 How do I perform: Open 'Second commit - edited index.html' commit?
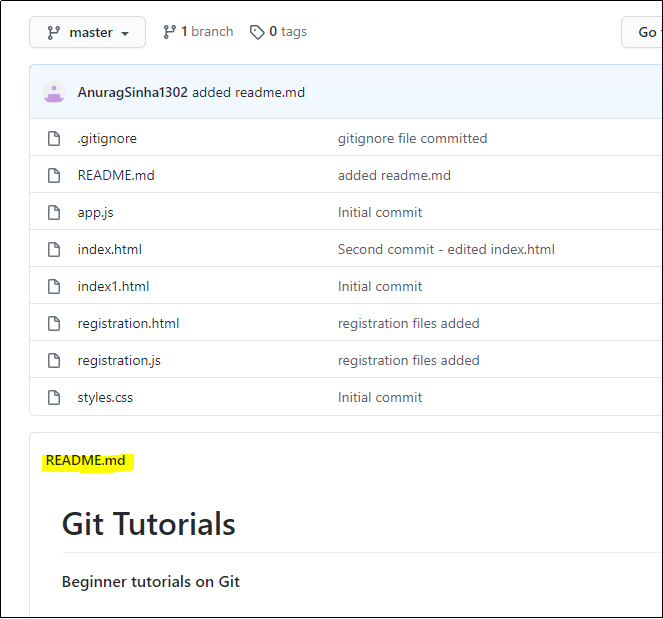pos(446,250)
